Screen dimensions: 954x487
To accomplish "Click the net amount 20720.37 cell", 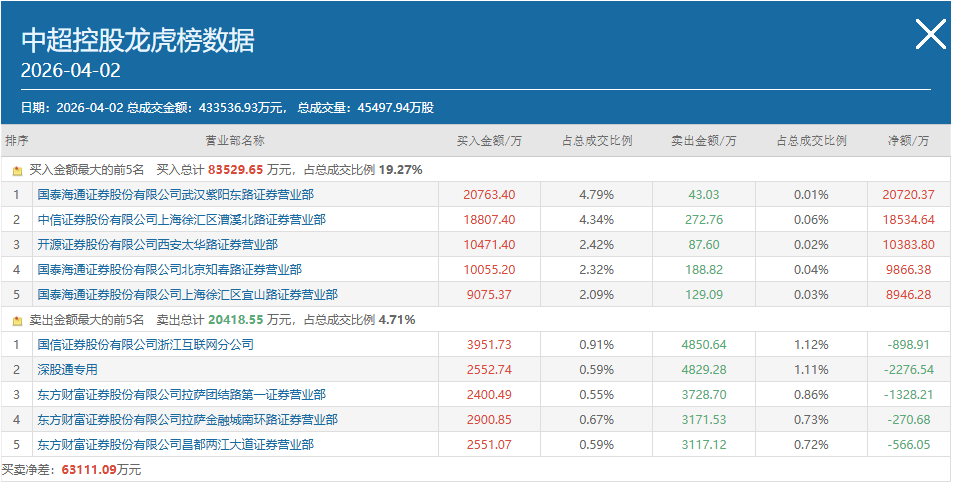I will coord(908,195).
